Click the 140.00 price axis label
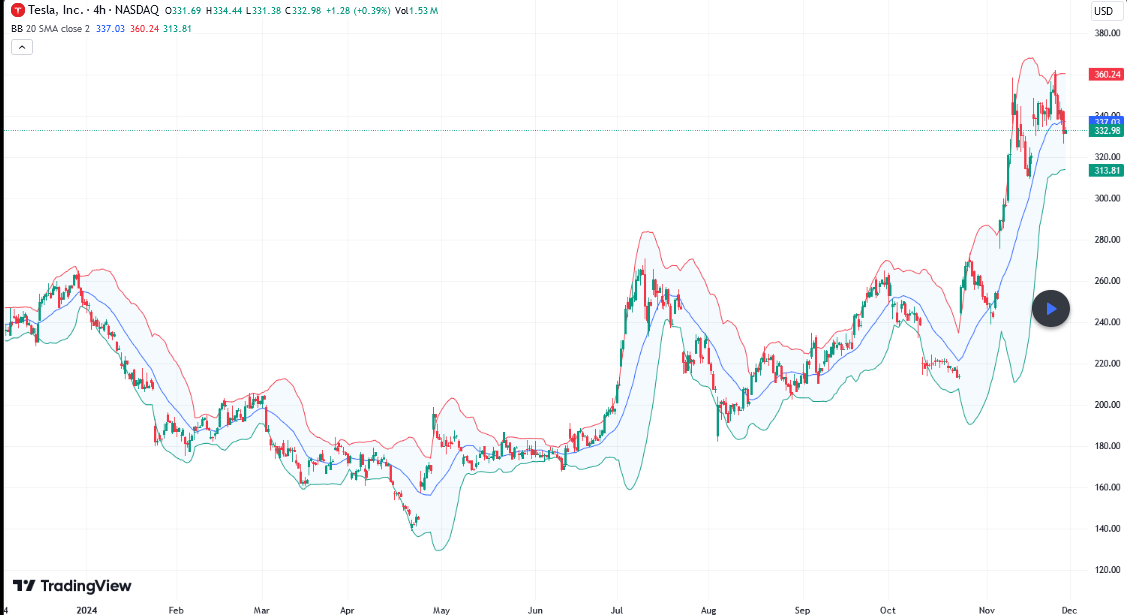Screen dimensions: 1127x615 pyautogui.click(x=1107, y=529)
